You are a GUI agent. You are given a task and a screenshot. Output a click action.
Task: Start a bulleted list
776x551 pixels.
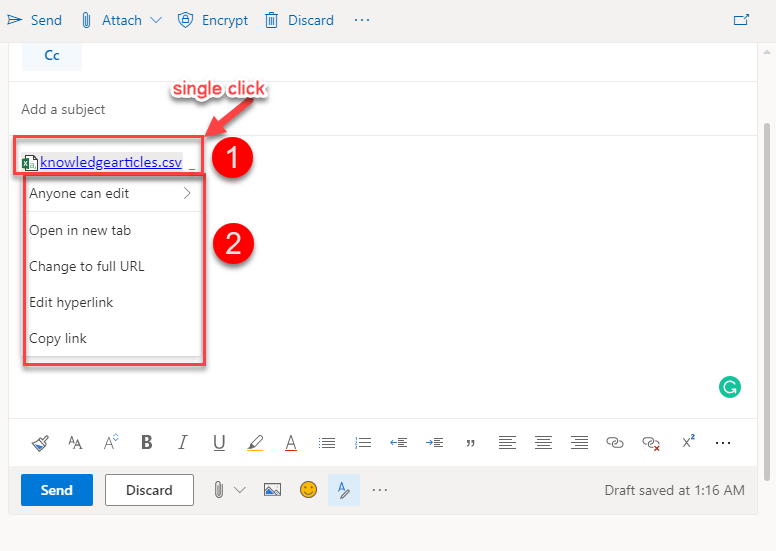click(x=327, y=442)
